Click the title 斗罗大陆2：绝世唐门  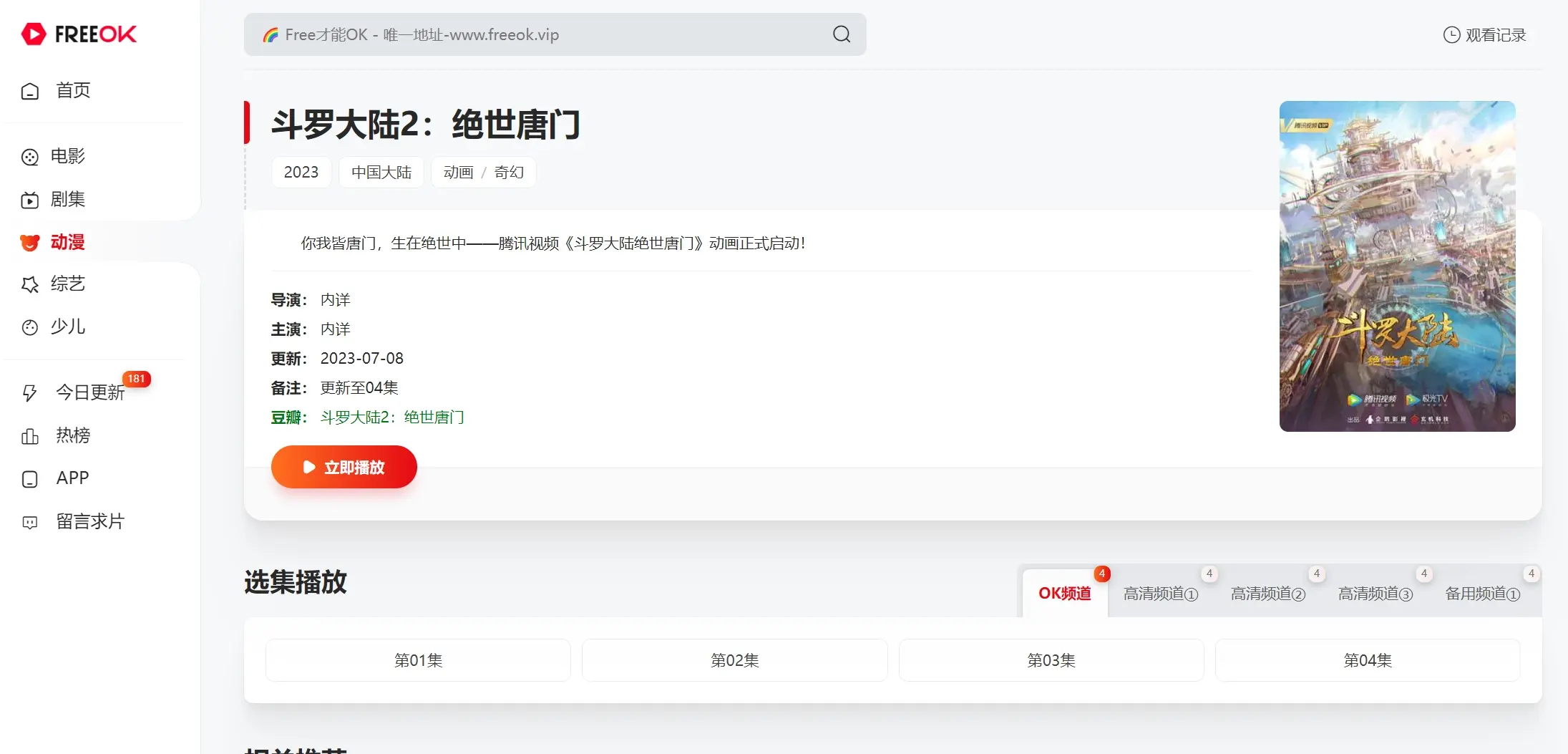click(x=426, y=125)
